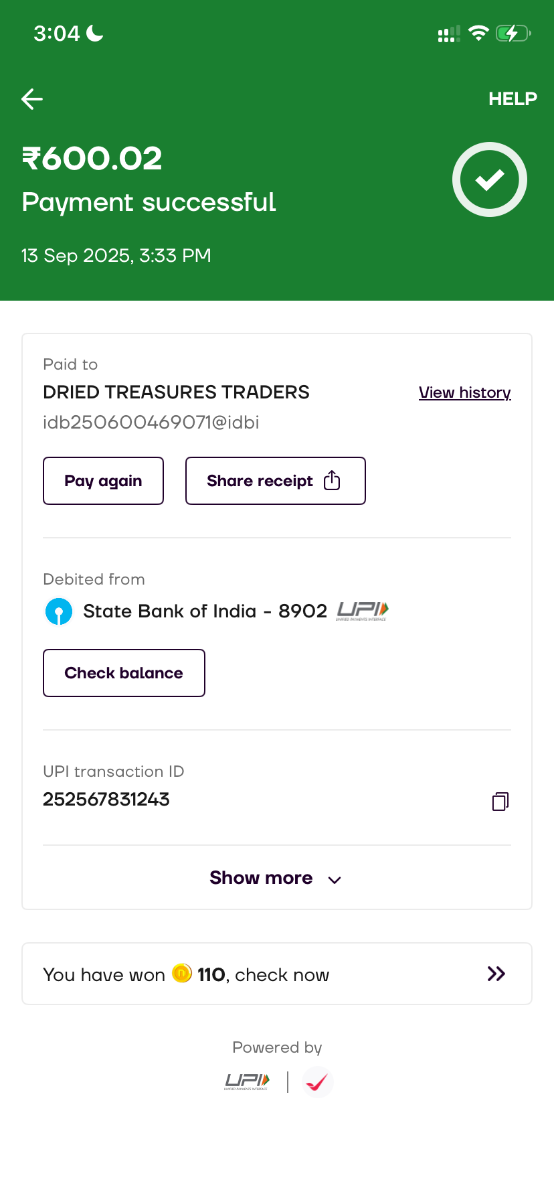Tap the red checkmark logo at bottom
Viewport: 554px width, 1200px height.
point(318,1082)
